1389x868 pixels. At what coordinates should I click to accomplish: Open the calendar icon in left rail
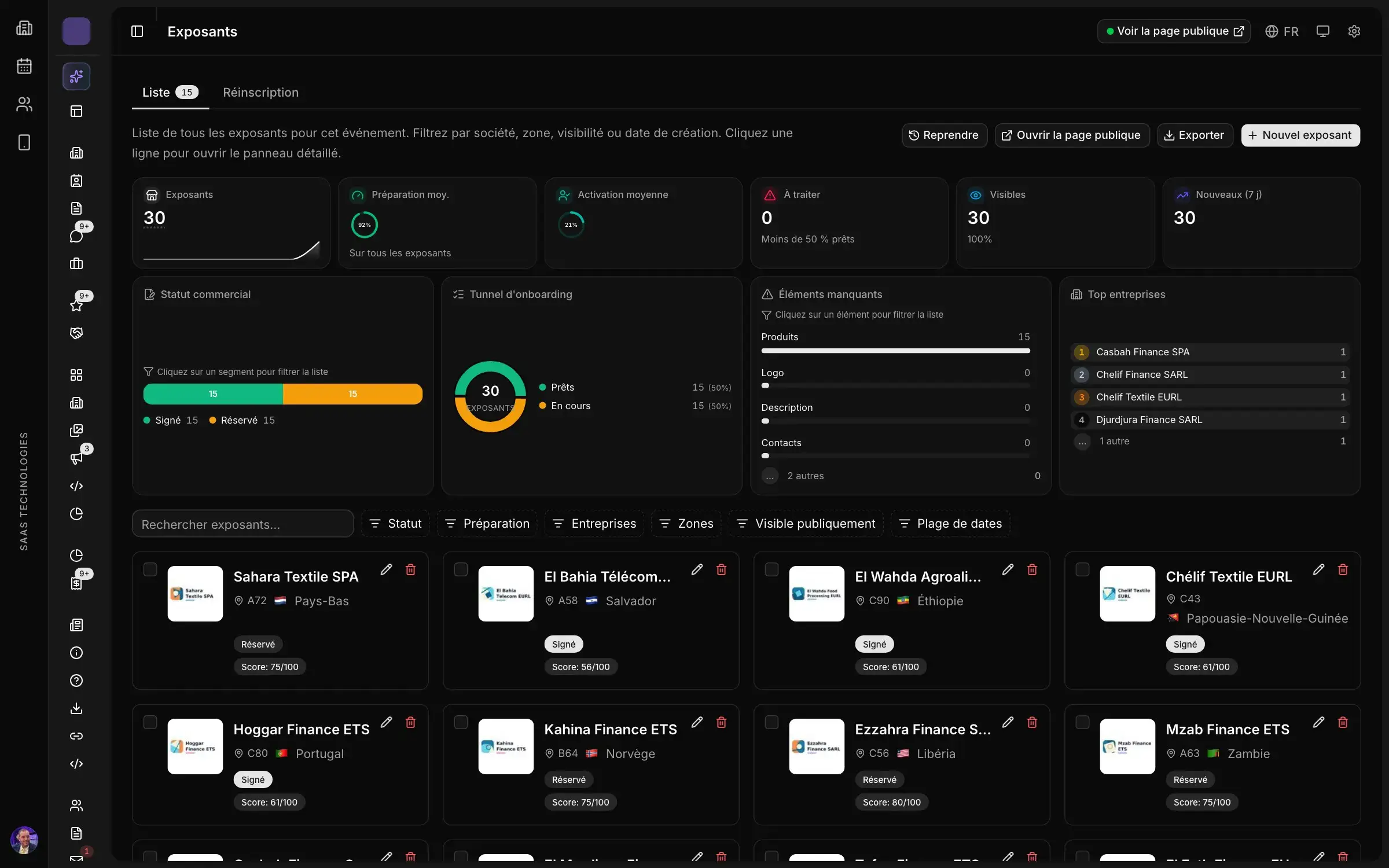[x=24, y=66]
